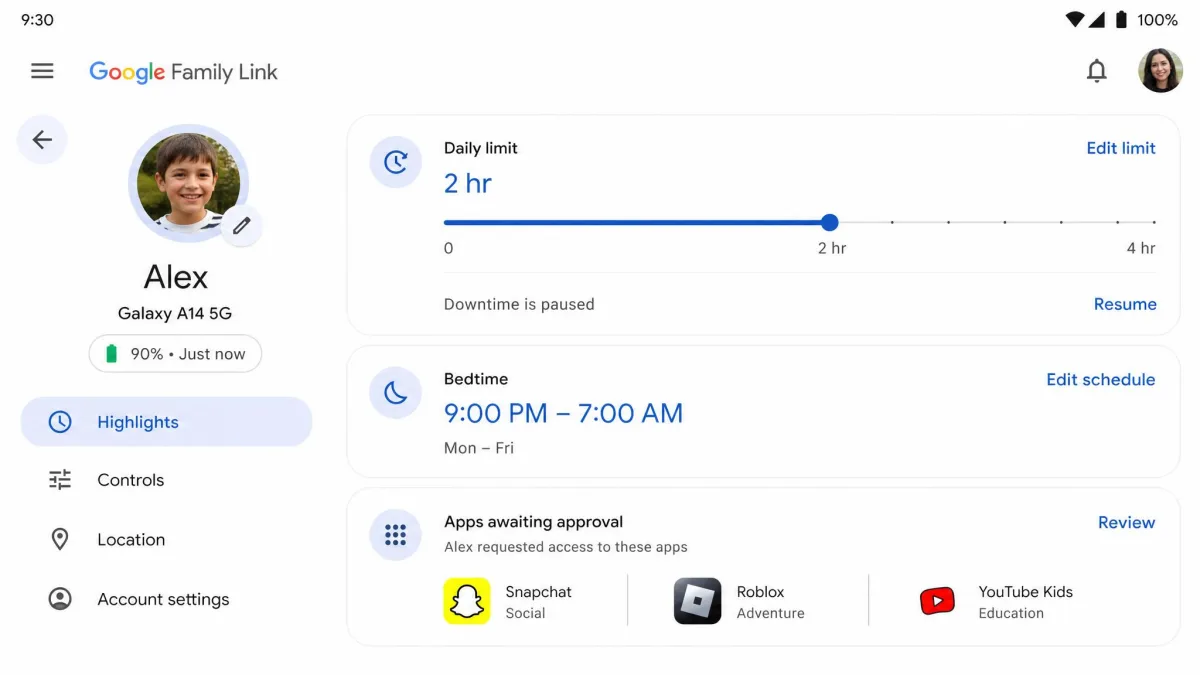Open the hamburger navigation menu
The image size is (1200, 675).
42,71
